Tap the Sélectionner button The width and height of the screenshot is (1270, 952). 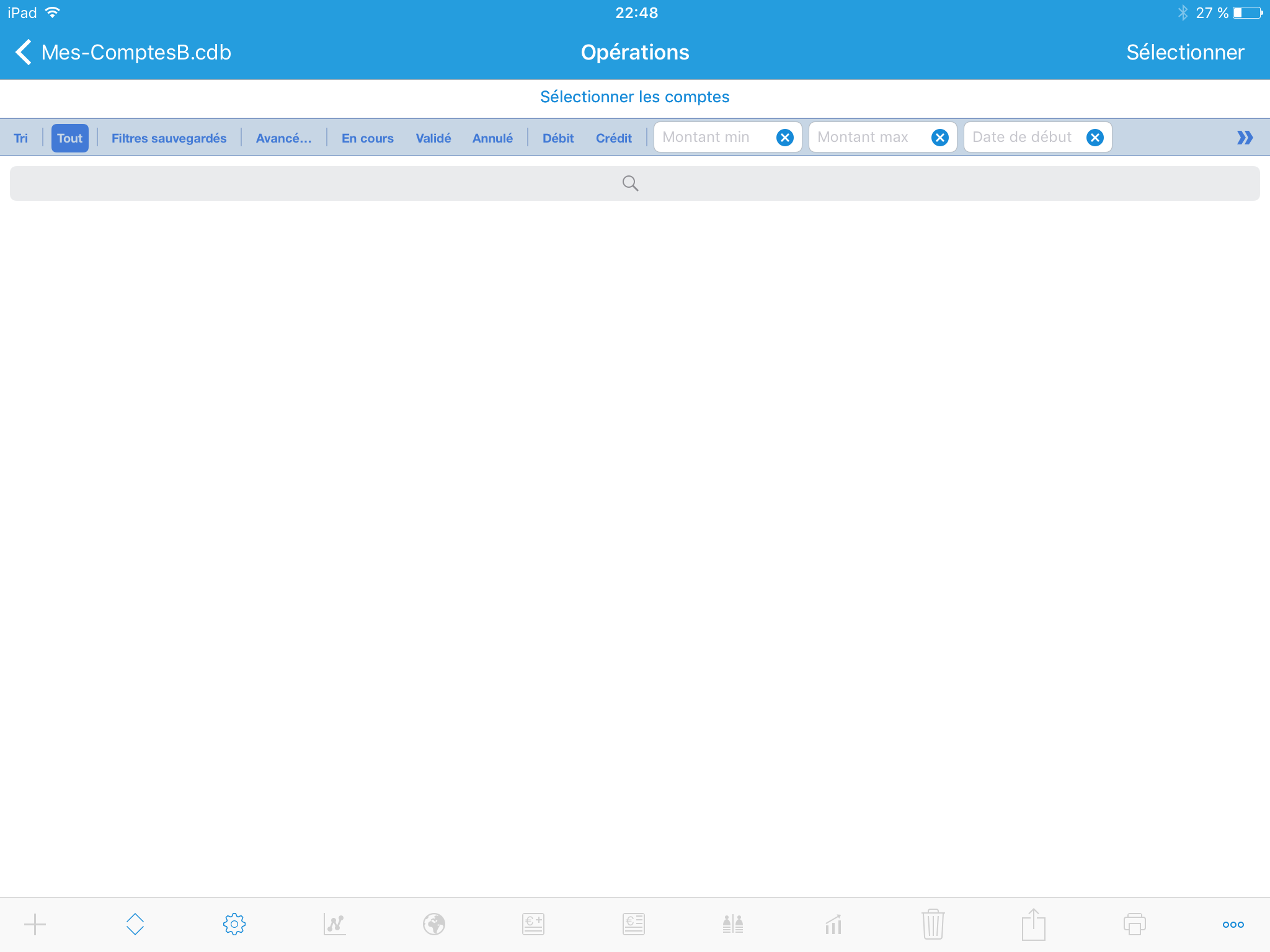click(x=1185, y=52)
